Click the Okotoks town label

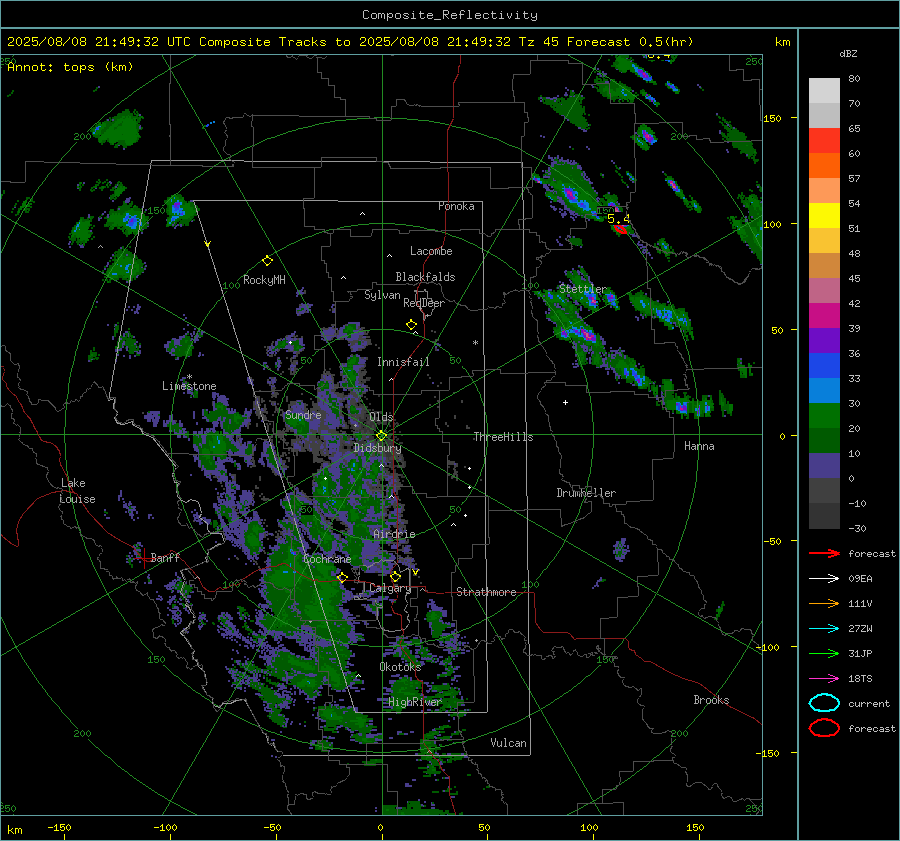[x=400, y=666]
